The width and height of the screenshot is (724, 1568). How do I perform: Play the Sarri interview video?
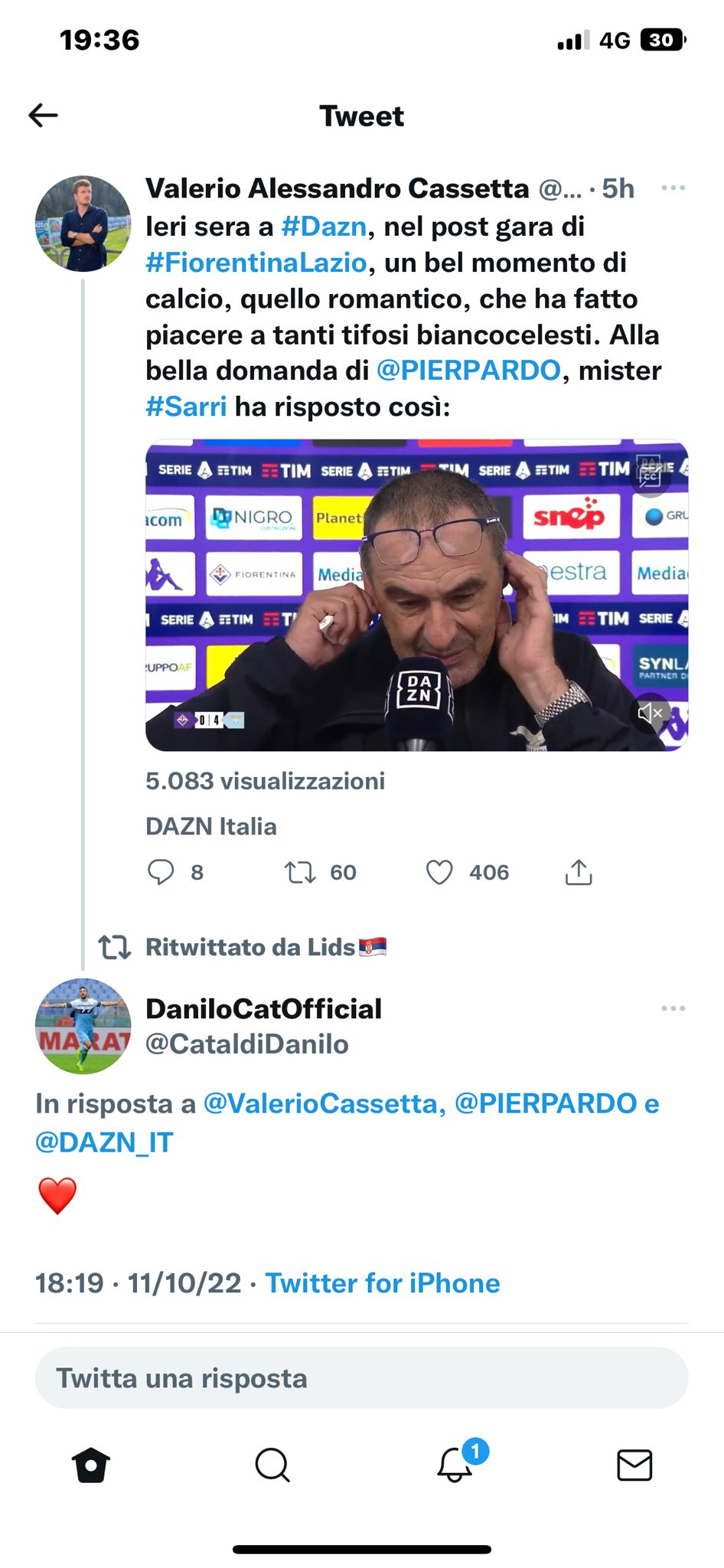pos(416,595)
